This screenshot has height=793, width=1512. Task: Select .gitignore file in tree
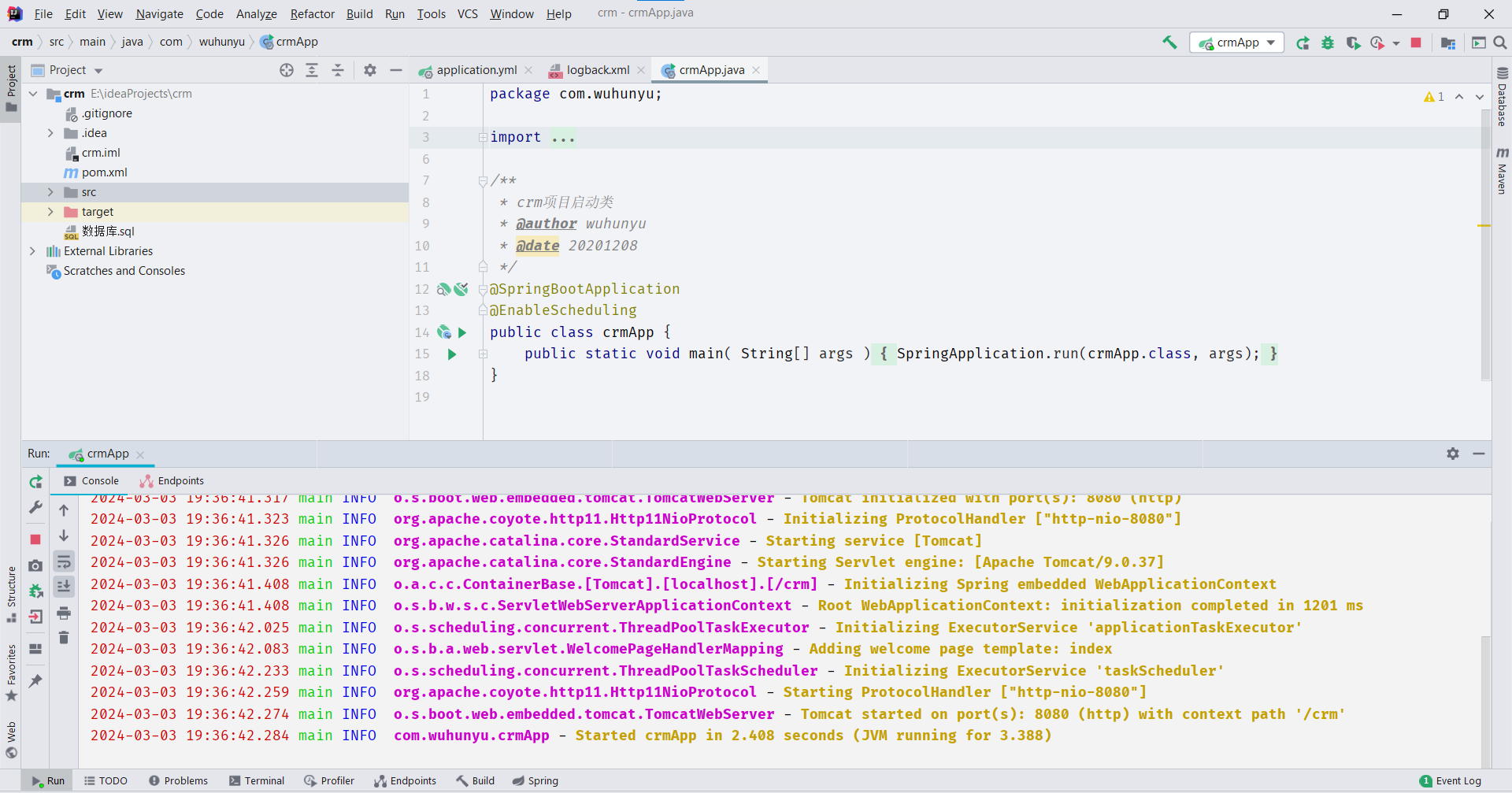[106, 113]
